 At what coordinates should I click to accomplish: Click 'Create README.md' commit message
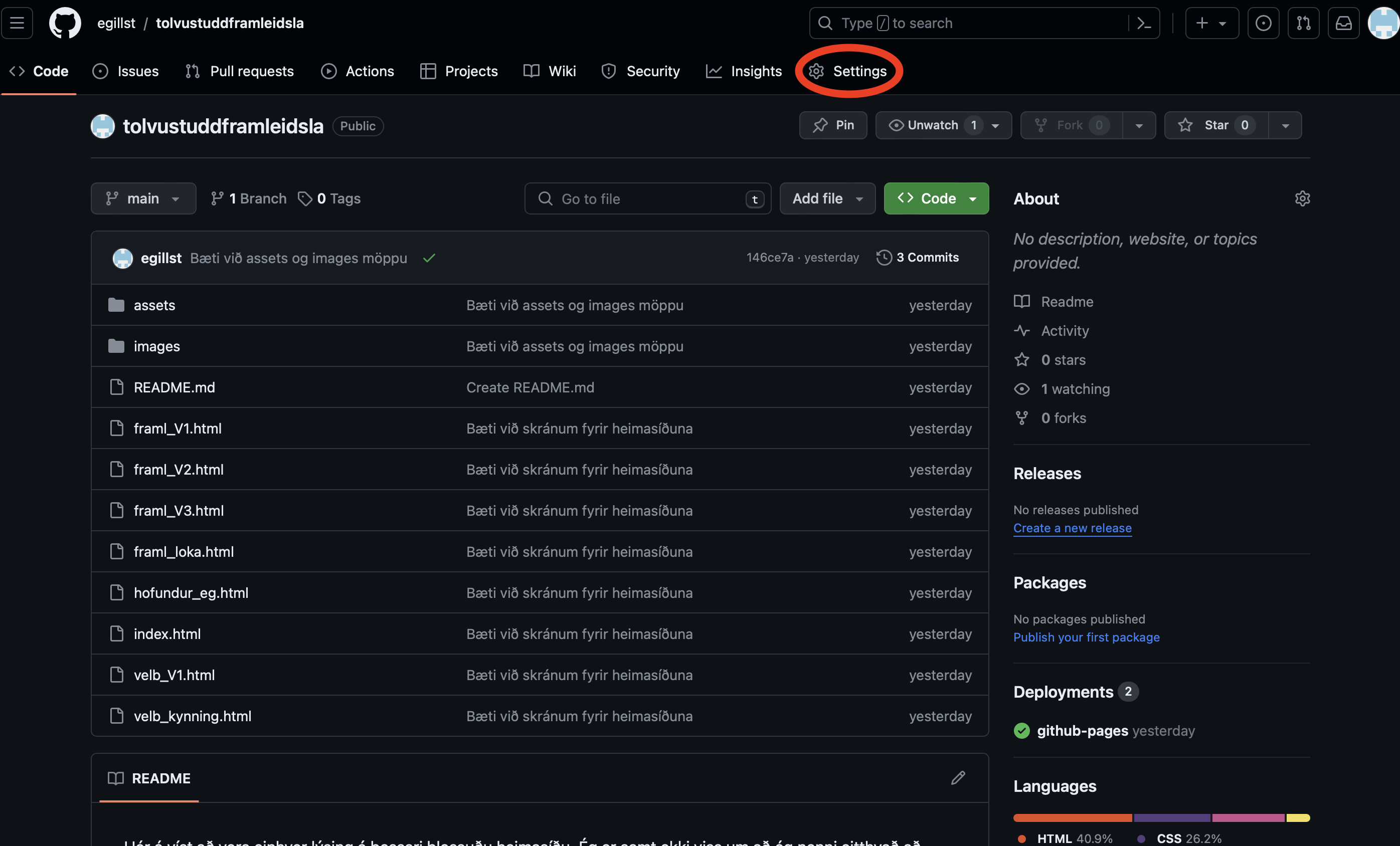530,387
